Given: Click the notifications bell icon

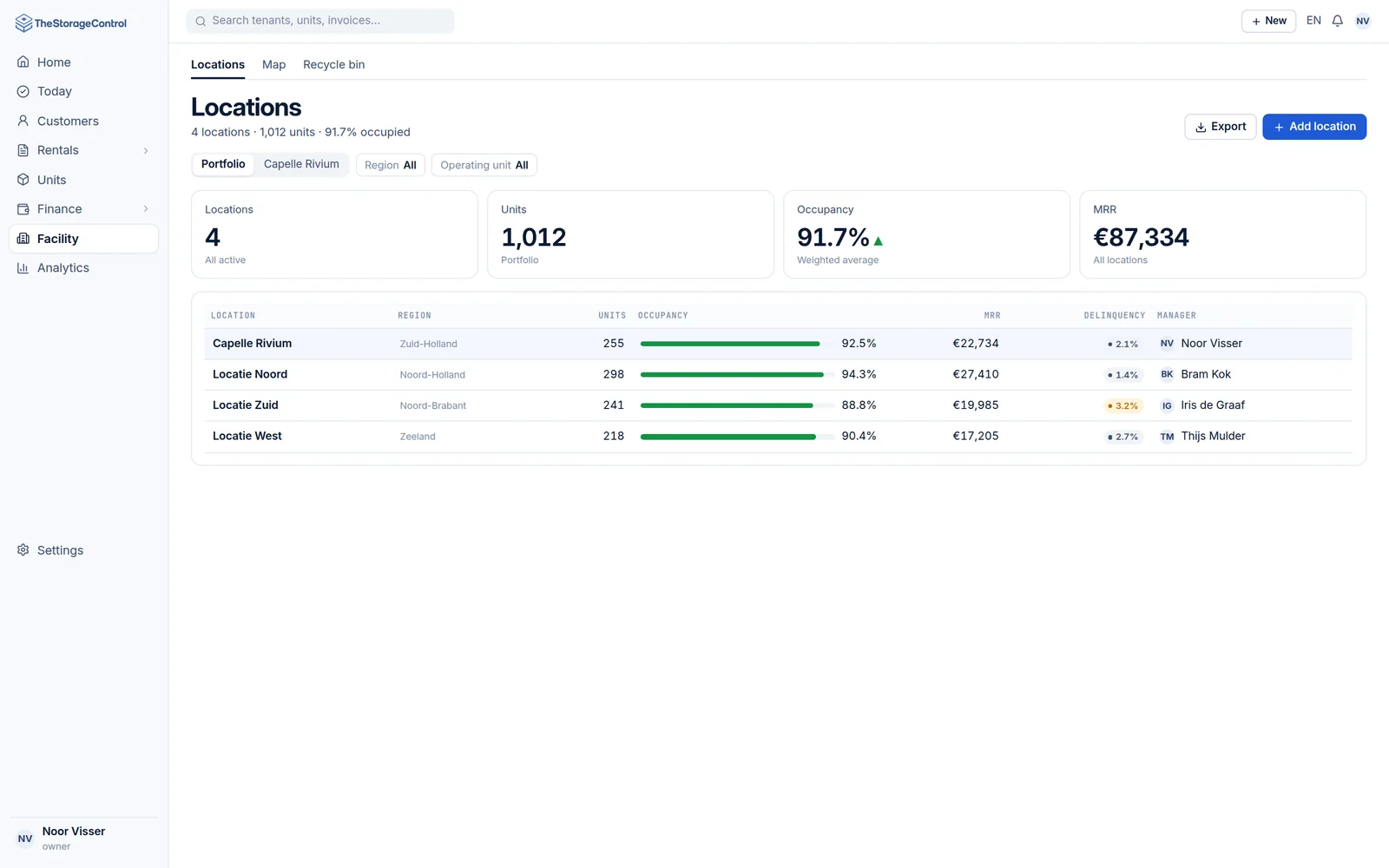Looking at the screenshot, I should pos(1338,21).
